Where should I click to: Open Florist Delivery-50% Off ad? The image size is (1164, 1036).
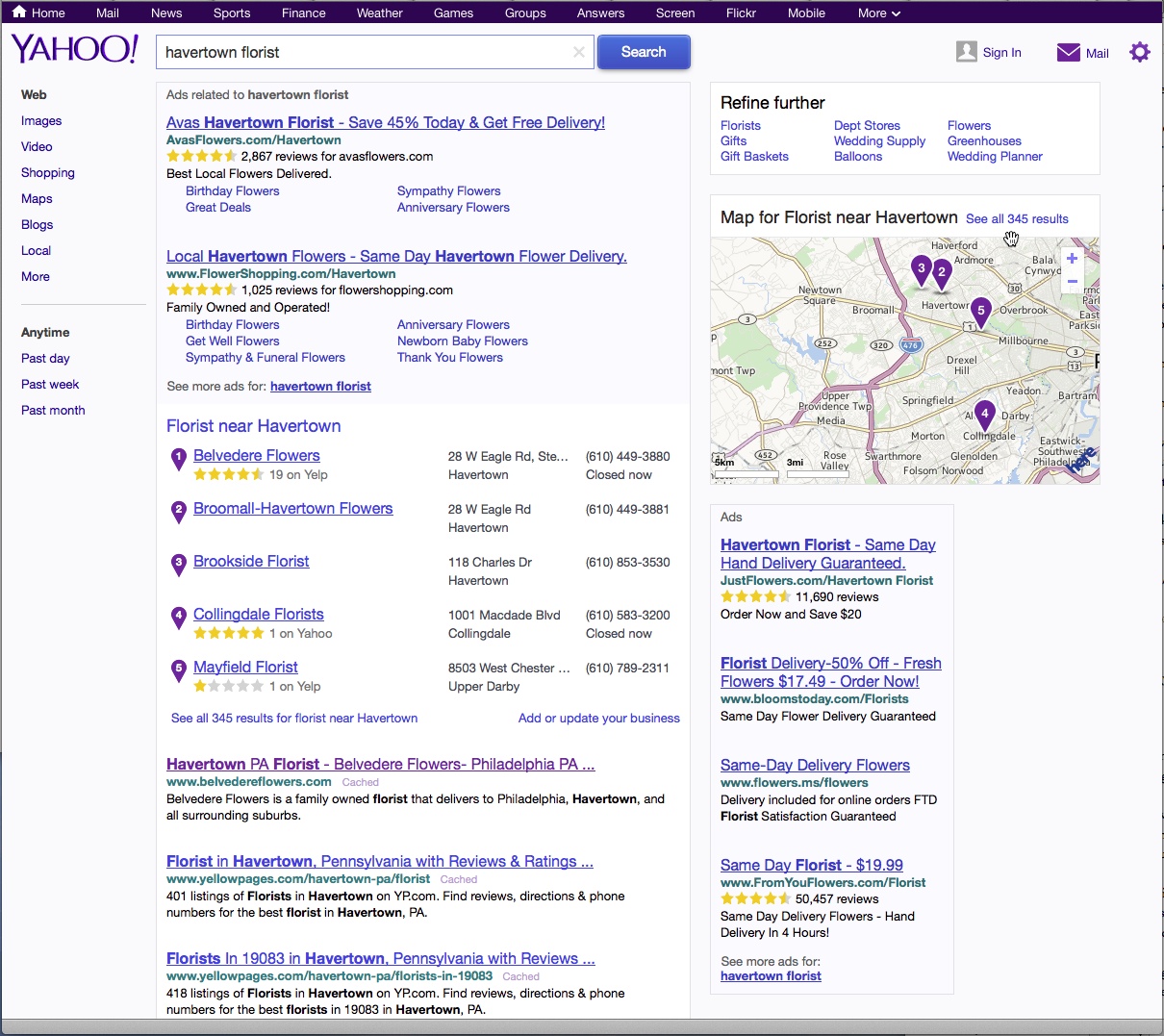coord(831,671)
